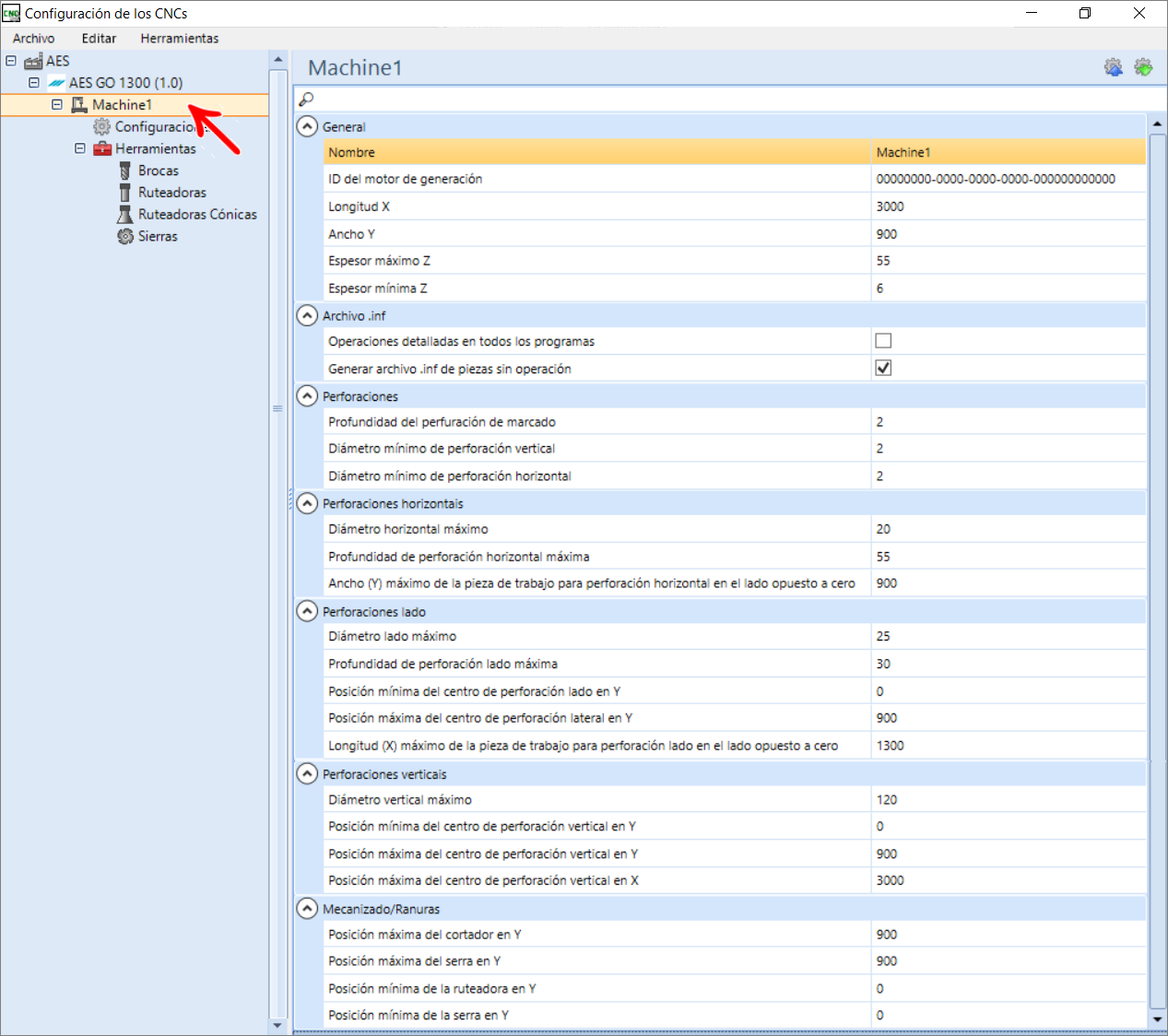The image size is (1168, 1036).
Task: Collapse the Perforaciones verticais section
Action: pyautogui.click(x=307, y=774)
